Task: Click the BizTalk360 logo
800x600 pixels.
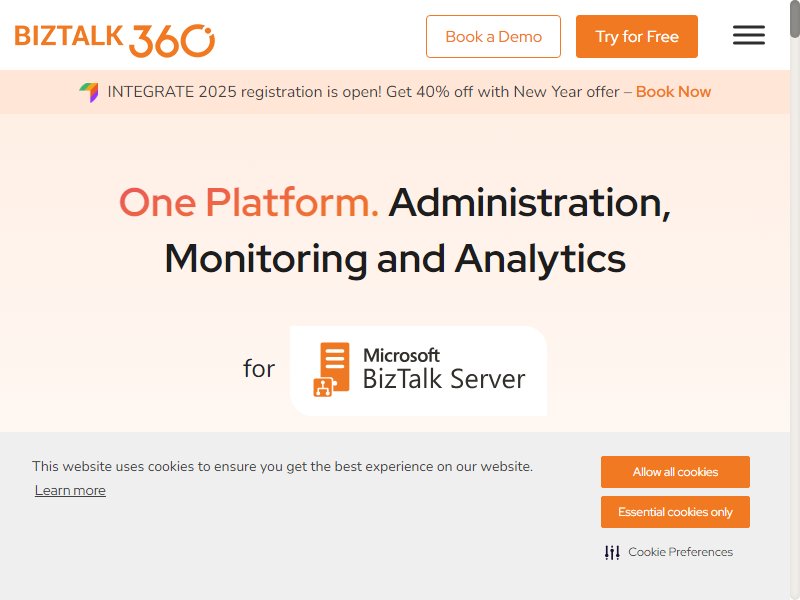Action: click(115, 40)
